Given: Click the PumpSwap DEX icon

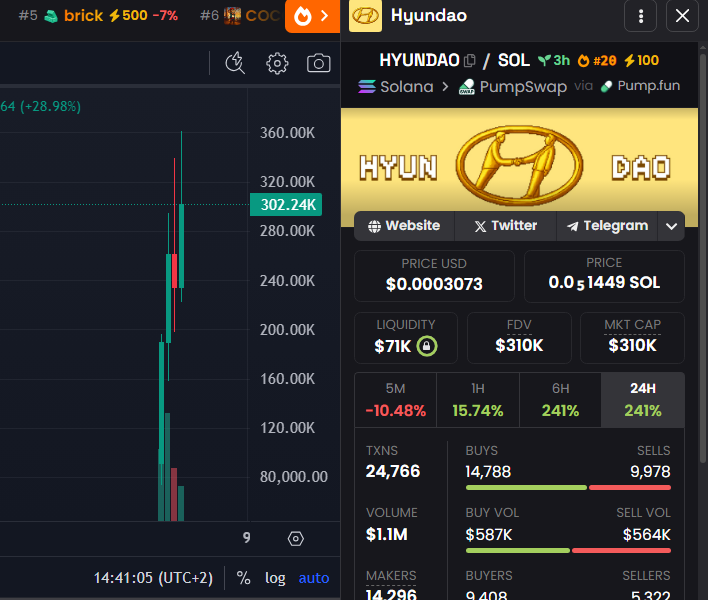Looking at the screenshot, I should 466,86.
